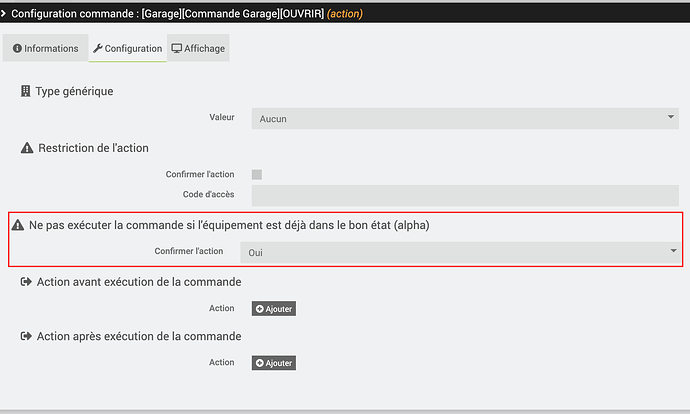Click the Action avant exécution heading
The image size is (690, 414).
[139, 282]
